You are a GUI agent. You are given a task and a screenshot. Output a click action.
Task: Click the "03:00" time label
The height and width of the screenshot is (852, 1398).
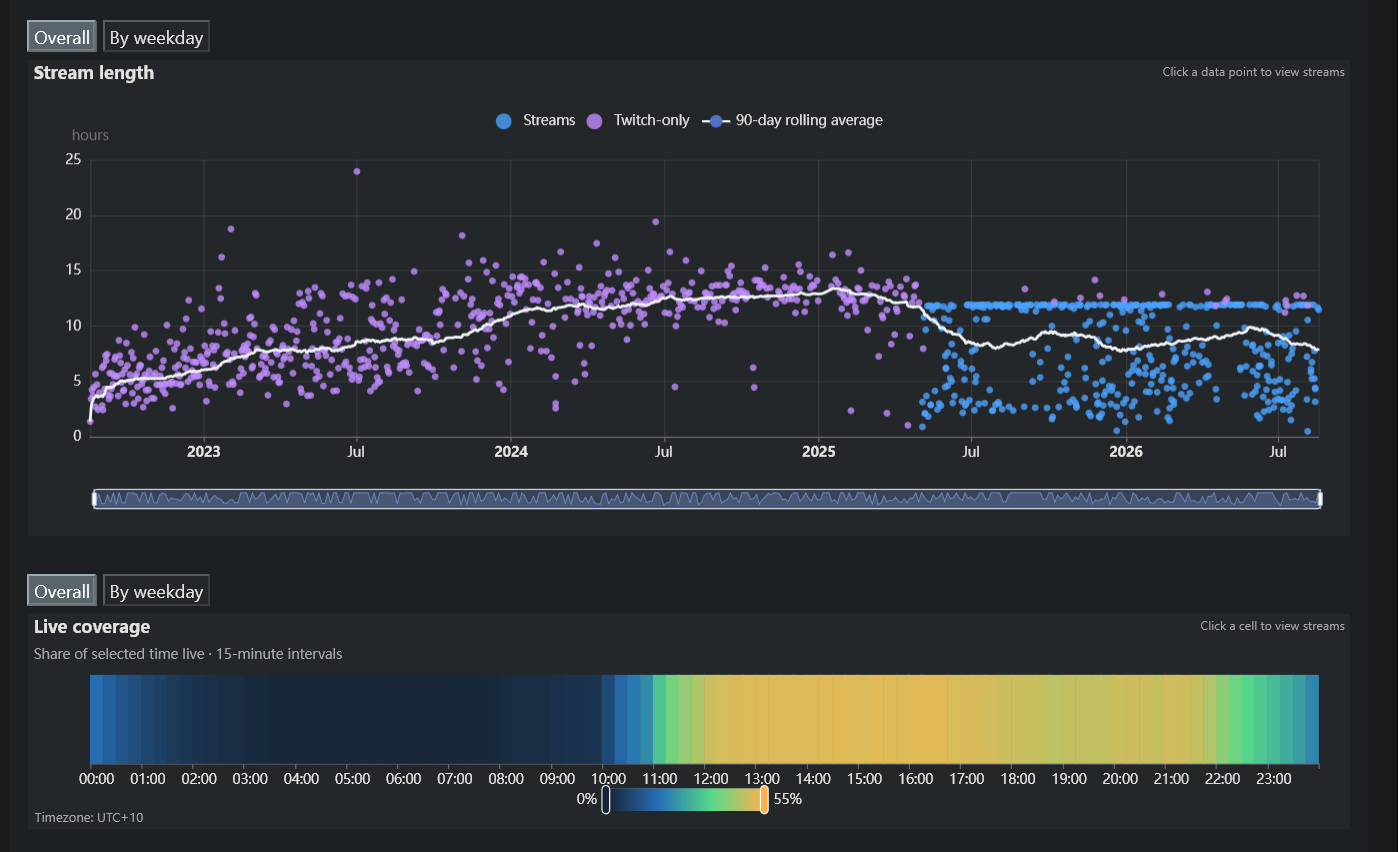pos(250,779)
